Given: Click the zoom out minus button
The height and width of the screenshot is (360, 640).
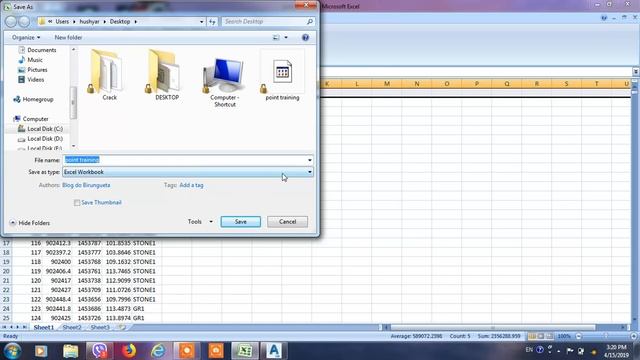Looking at the screenshot, I should 578,336.
